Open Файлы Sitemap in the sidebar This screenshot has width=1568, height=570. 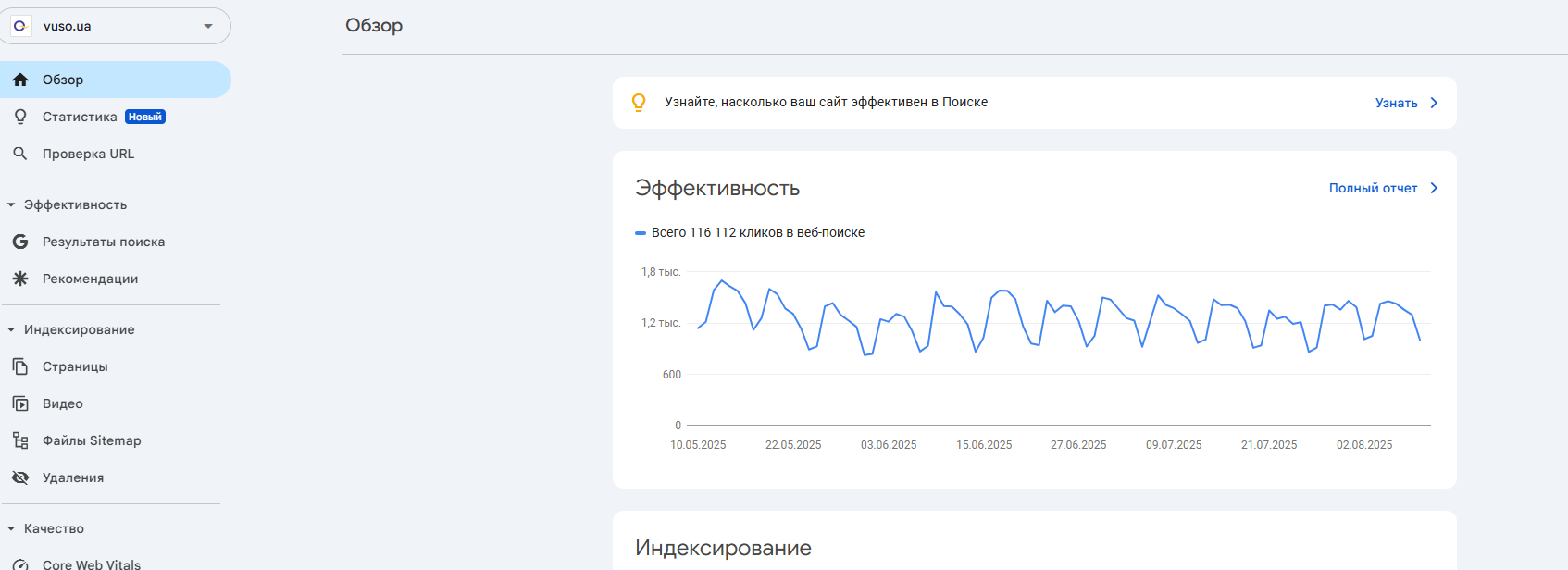(116, 440)
